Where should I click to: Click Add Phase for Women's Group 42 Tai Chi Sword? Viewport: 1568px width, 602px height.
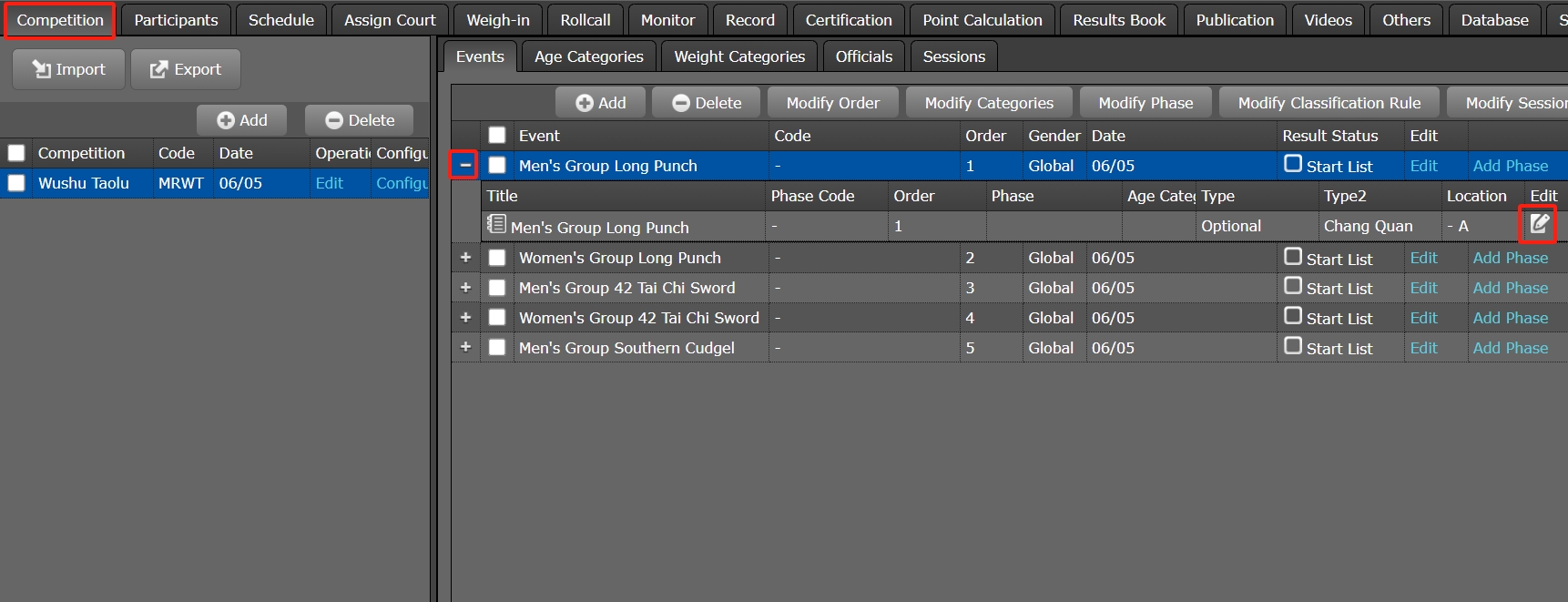coord(1510,318)
